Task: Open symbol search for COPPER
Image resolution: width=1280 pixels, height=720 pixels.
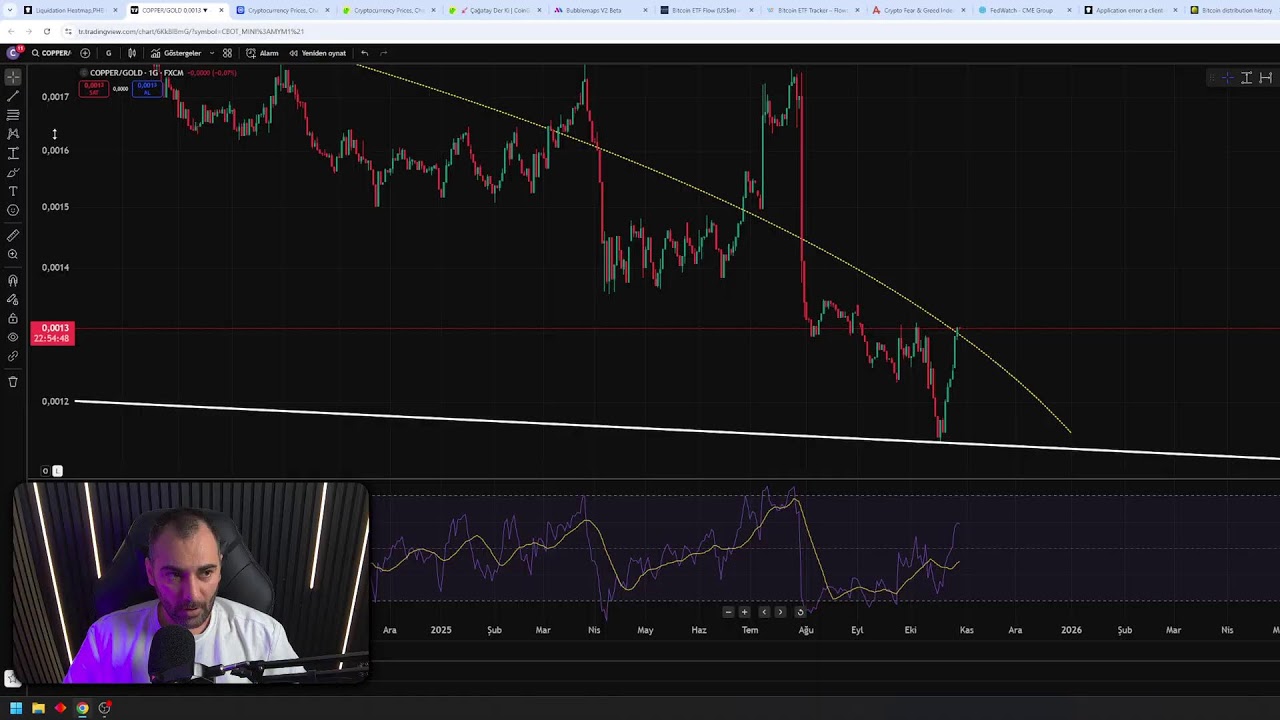Action: click(x=51, y=53)
